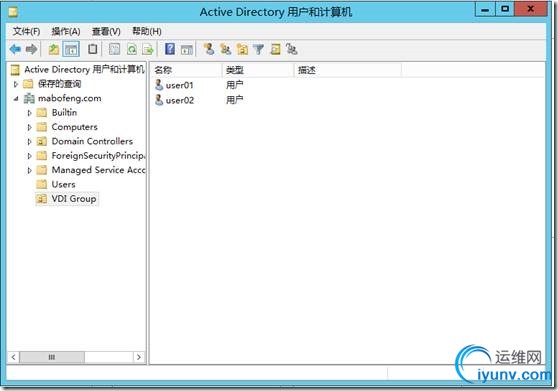Click the tree pane's horizontal scrollbar thumb
The height and width of the screenshot is (391, 558).
tap(52, 357)
